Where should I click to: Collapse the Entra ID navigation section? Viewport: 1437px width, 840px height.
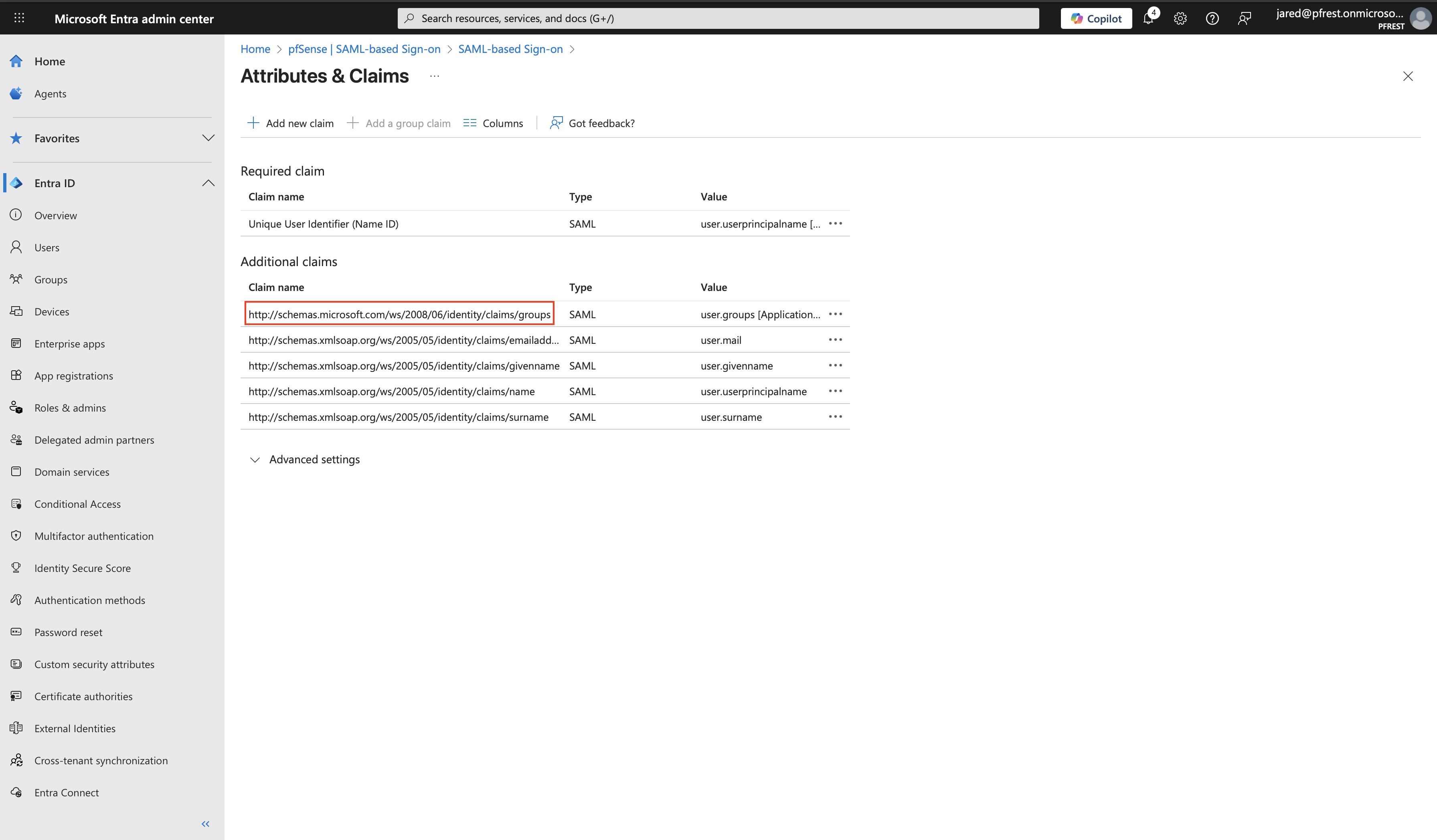pos(208,182)
